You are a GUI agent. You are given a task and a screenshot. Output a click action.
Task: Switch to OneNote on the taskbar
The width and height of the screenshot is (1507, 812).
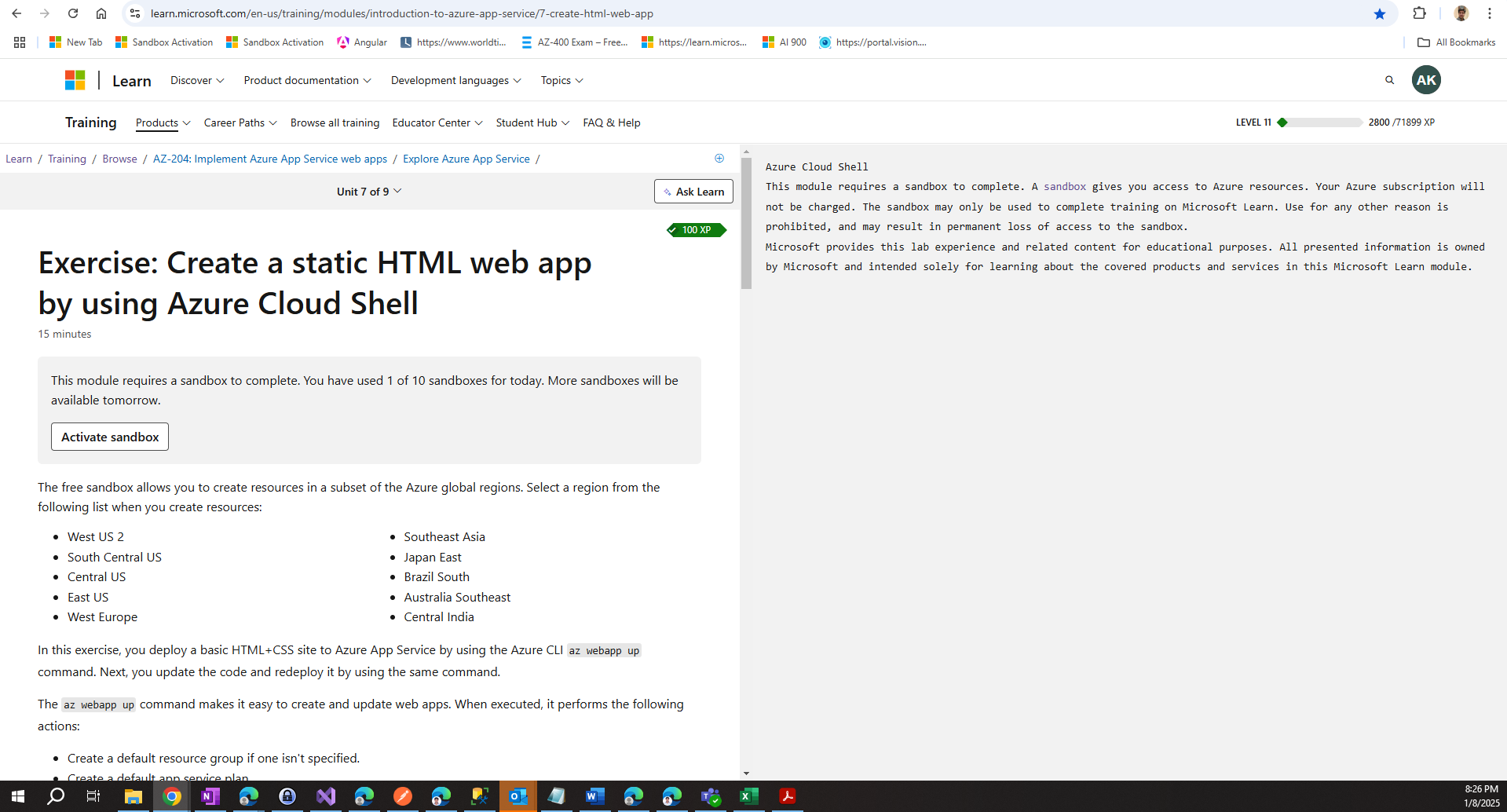(210, 796)
